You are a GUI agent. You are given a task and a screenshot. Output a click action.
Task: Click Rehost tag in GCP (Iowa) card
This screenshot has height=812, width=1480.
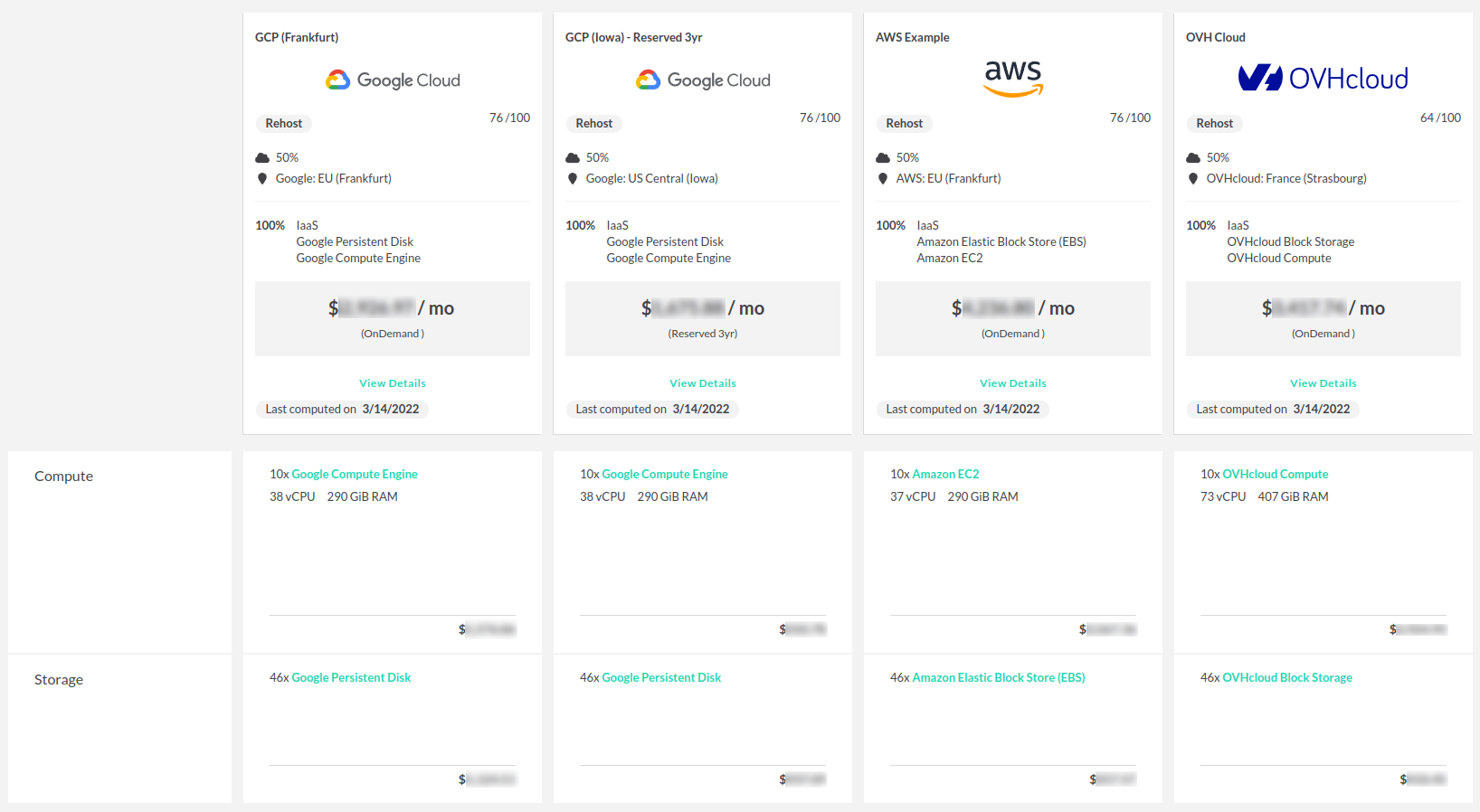click(594, 123)
